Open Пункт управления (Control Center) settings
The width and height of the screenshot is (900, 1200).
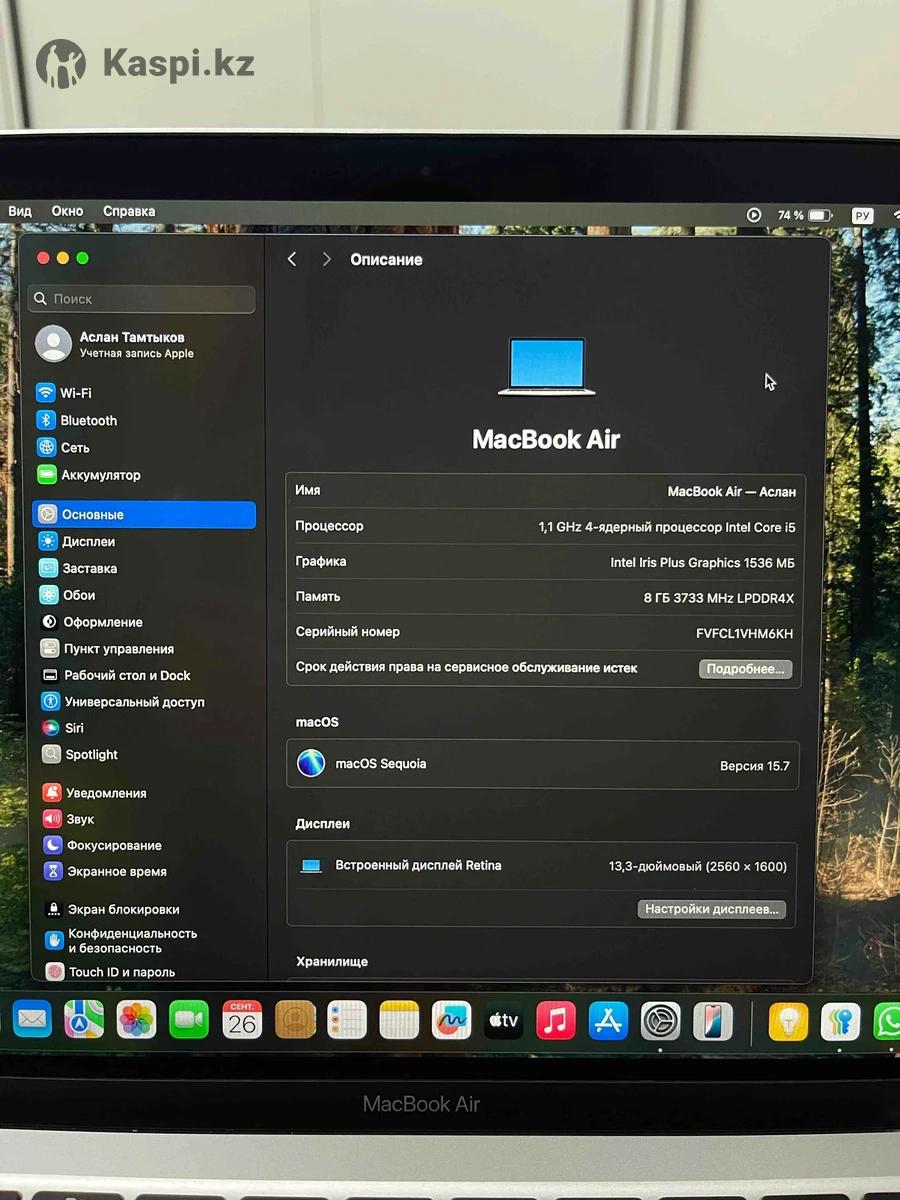click(118, 649)
